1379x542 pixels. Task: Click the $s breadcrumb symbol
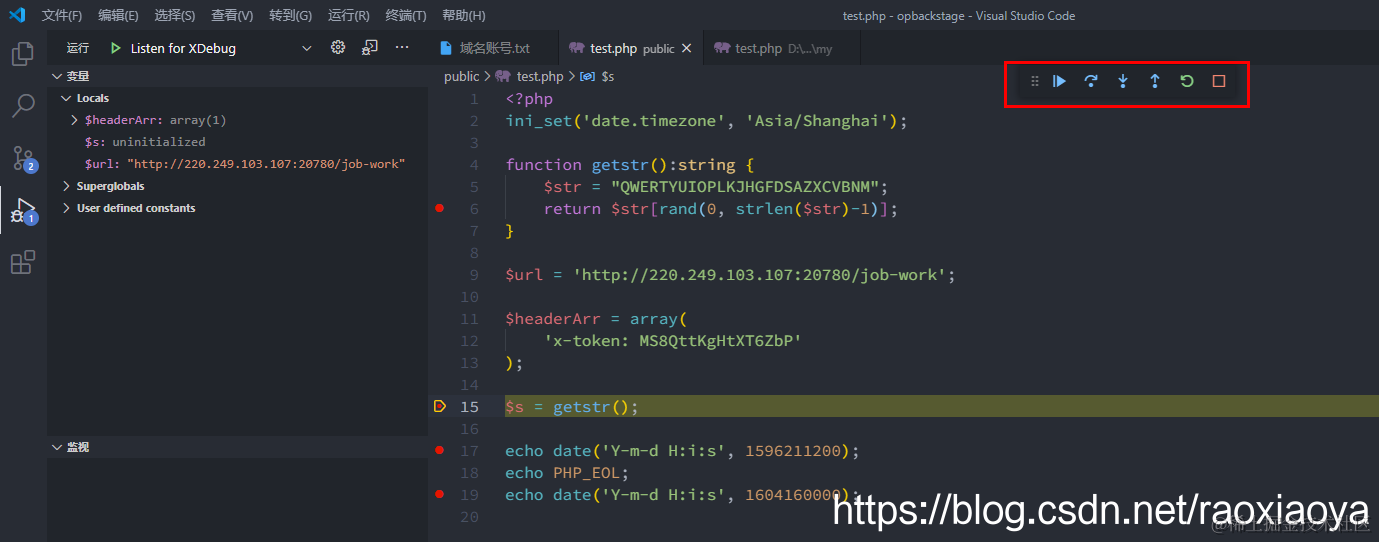coord(598,76)
